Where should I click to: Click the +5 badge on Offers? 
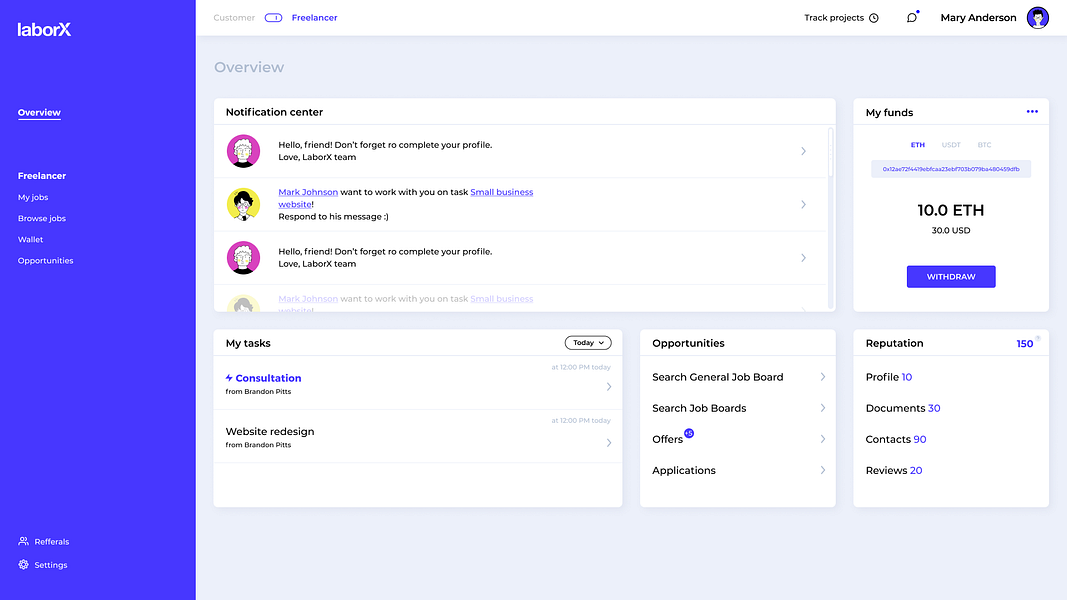coord(689,433)
